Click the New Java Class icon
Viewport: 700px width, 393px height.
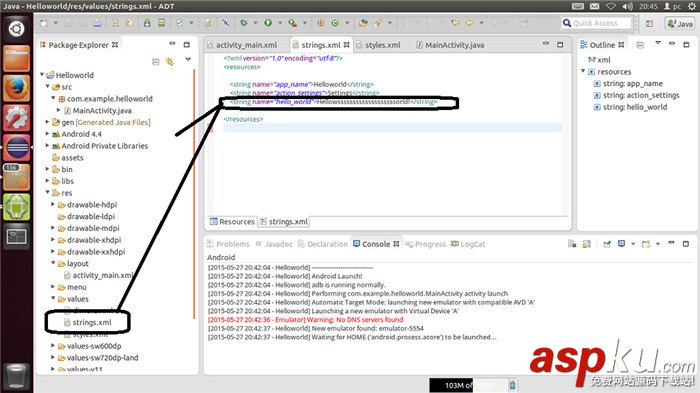point(335,23)
